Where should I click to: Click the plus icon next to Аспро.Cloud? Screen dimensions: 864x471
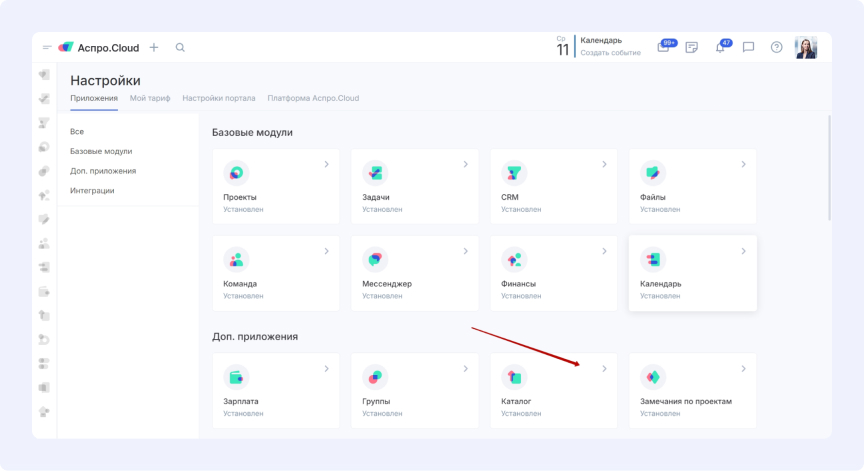pyautogui.click(x=154, y=47)
